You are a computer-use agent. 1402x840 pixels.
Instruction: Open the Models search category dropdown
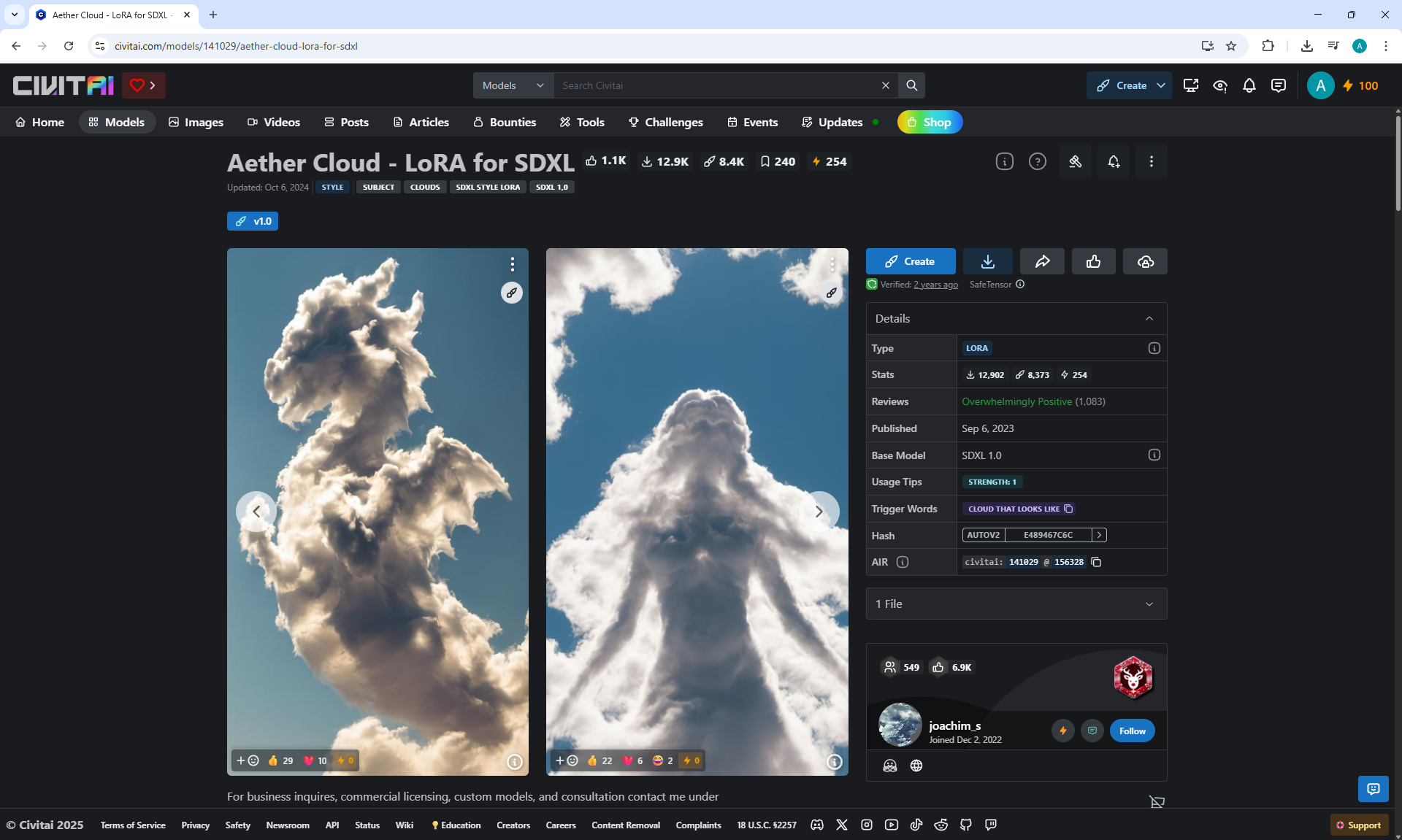point(513,85)
